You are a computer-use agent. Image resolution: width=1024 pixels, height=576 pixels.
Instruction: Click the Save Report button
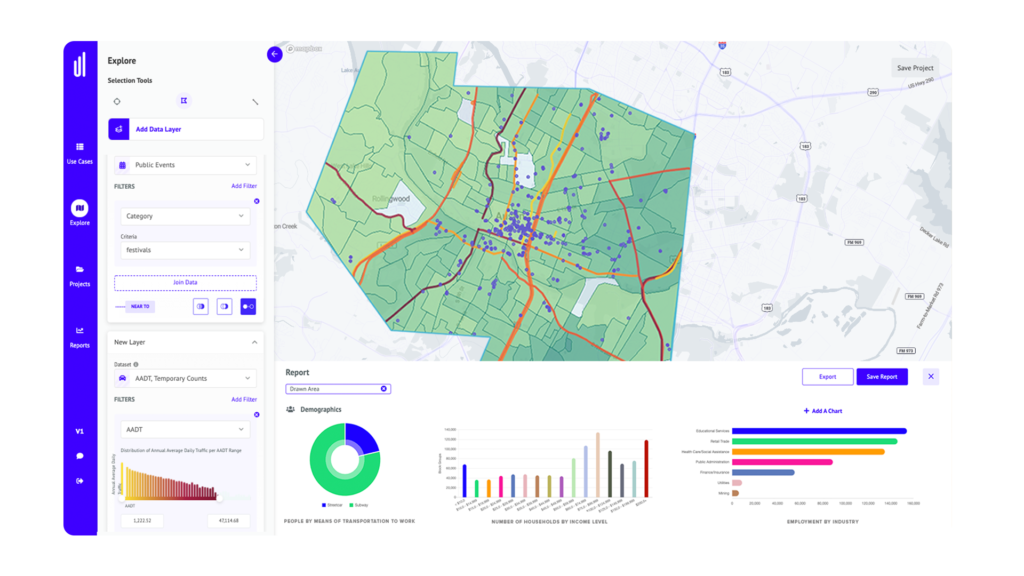881,376
